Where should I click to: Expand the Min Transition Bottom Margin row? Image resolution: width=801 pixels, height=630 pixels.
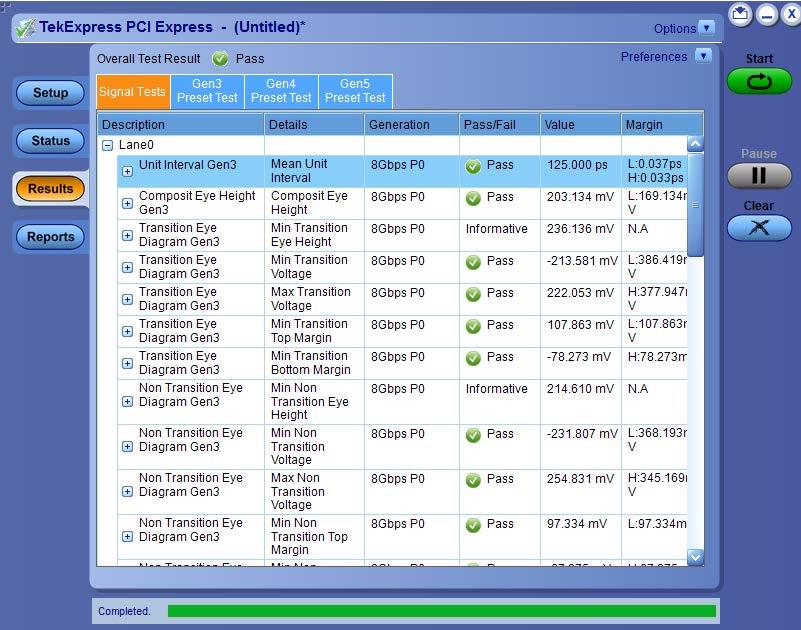click(127, 363)
